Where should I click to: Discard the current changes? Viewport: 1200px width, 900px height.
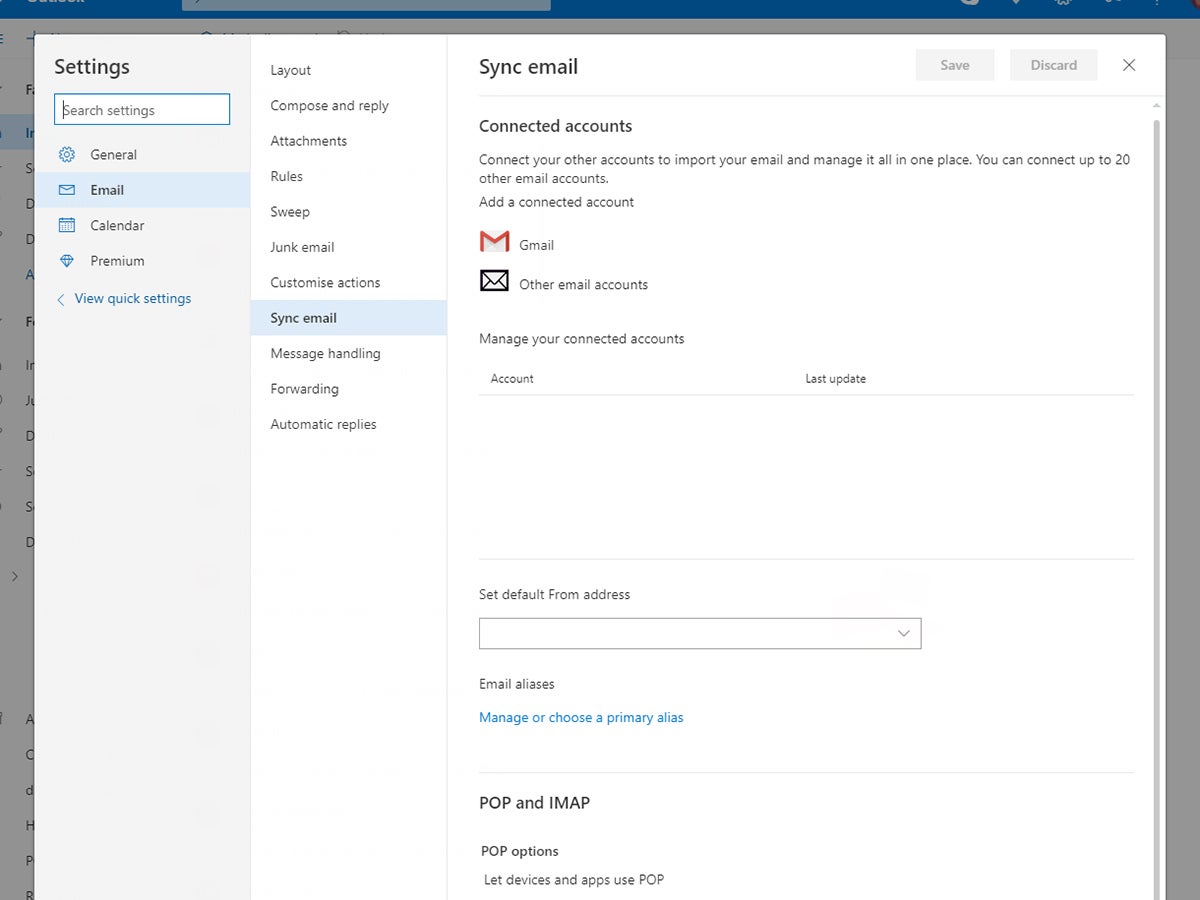coord(1054,64)
